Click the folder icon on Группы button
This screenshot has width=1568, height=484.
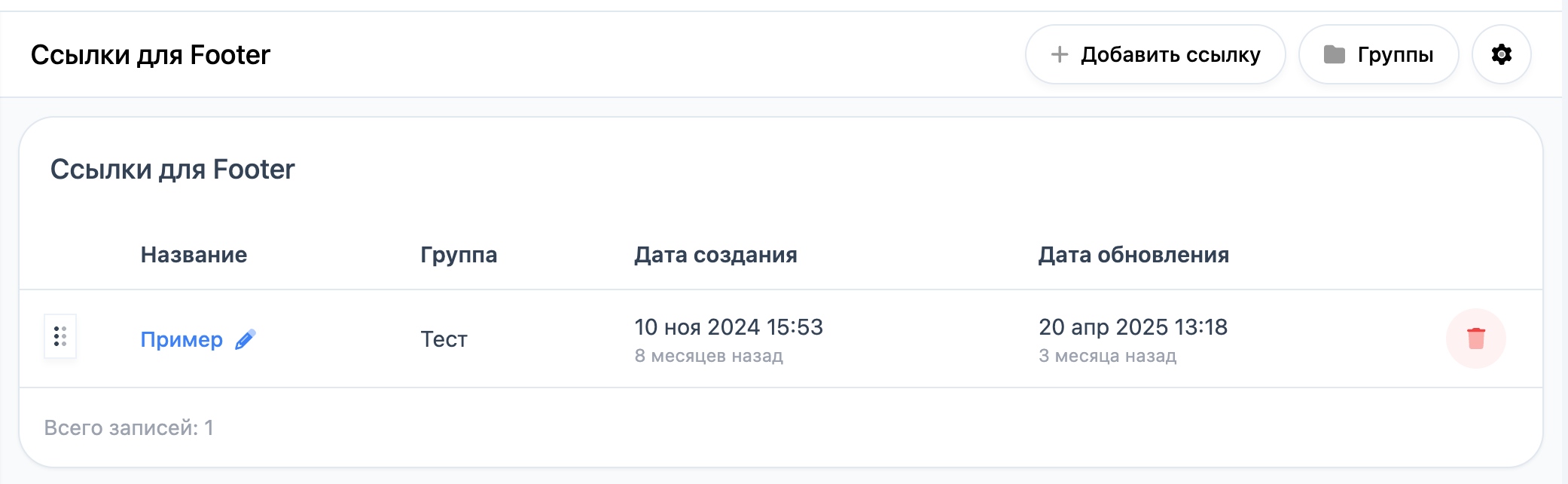coord(1335,54)
